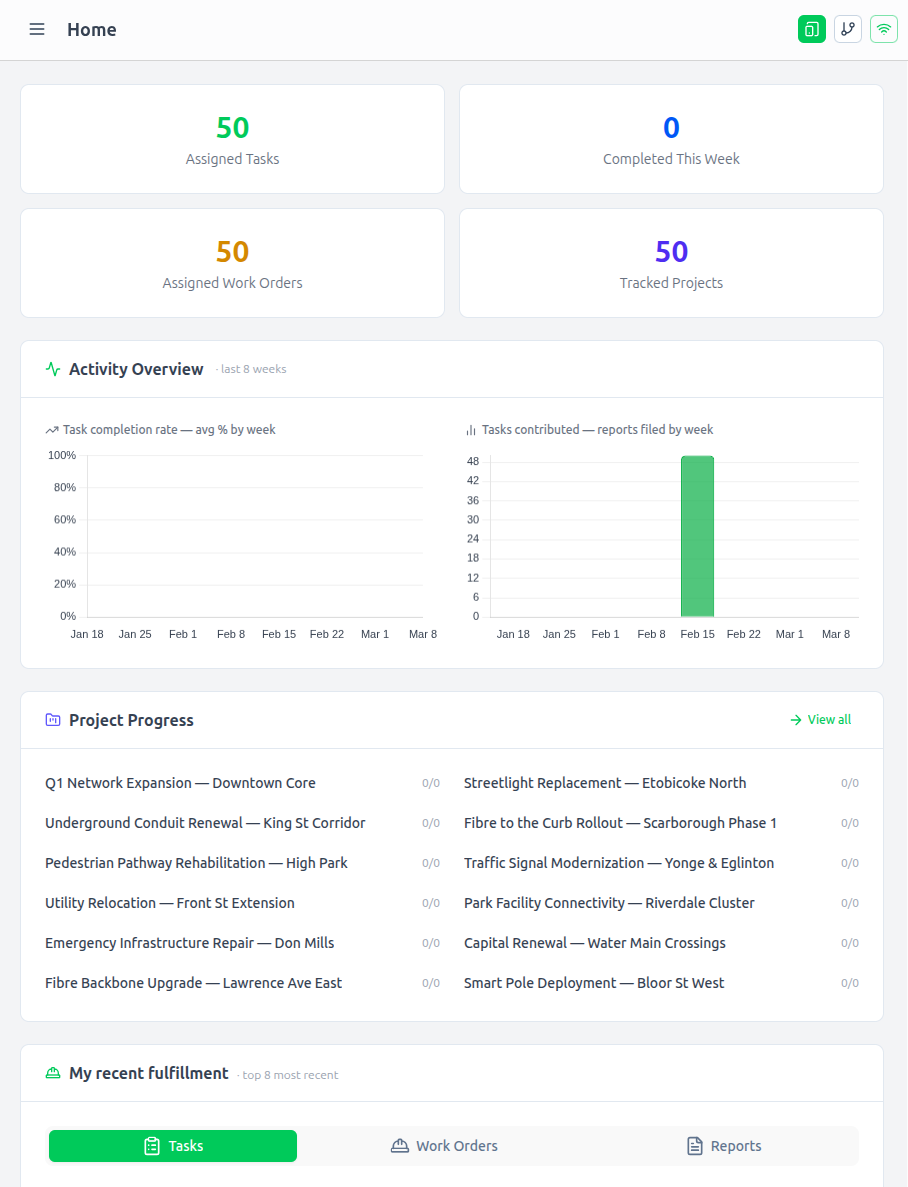Screen dimensions: 908x1187
Task: Open the Q1 Network Expansion — Downtown Core project
Action: [180, 783]
